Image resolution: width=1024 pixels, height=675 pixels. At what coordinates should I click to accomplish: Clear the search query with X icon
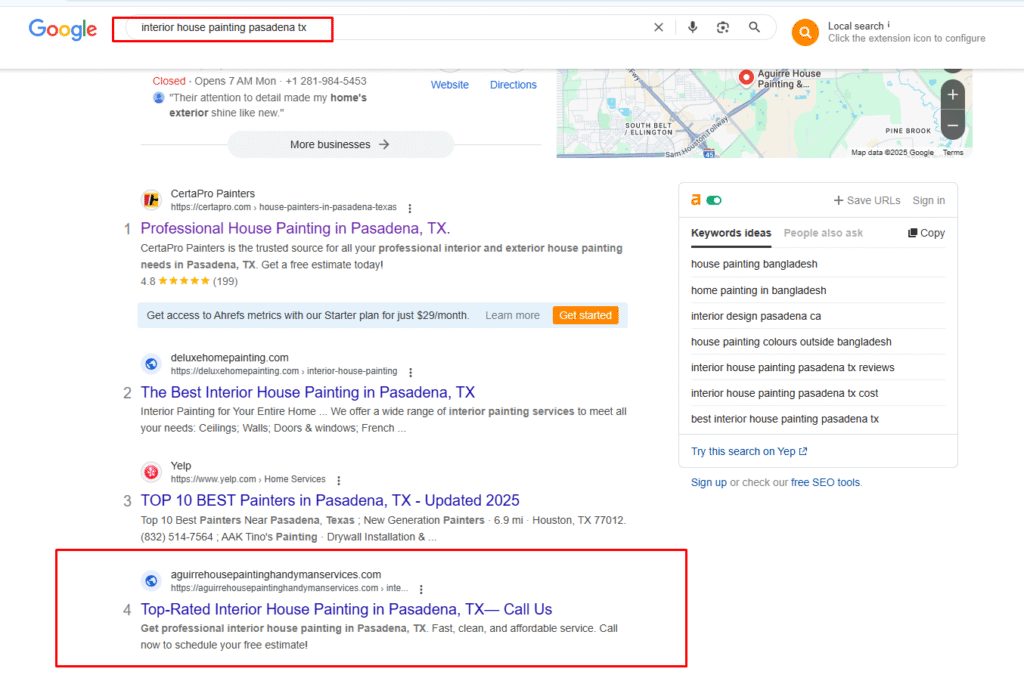(x=658, y=27)
